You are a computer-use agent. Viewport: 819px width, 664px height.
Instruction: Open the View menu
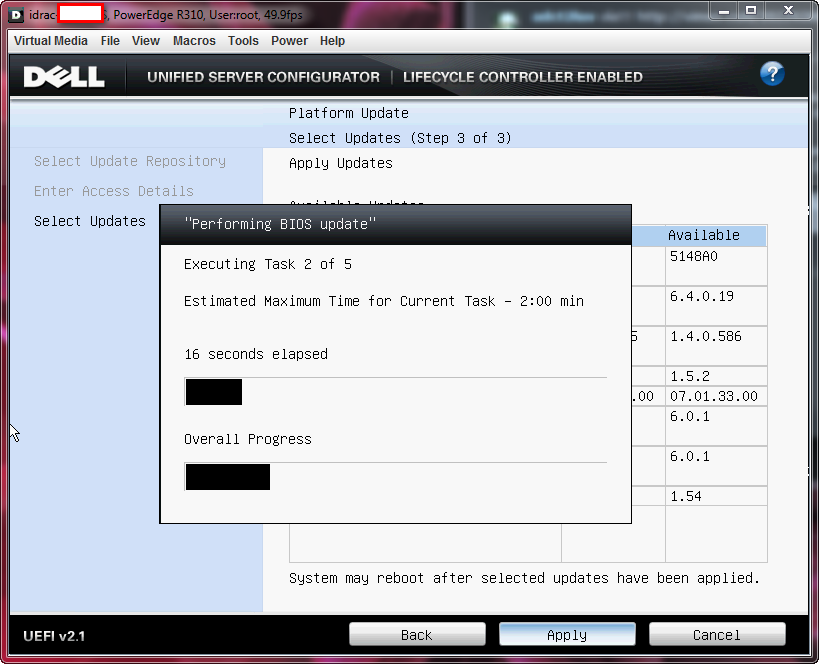pos(146,41)
